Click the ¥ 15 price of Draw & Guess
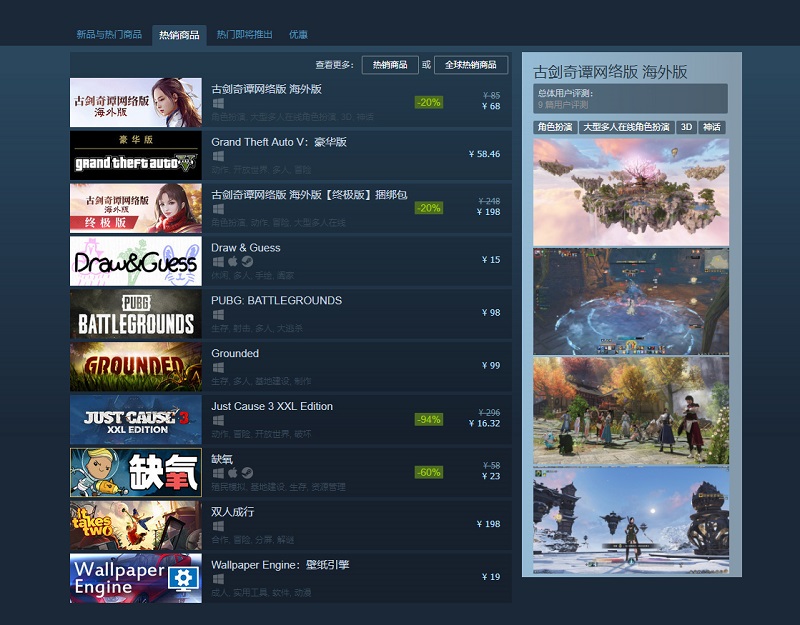The height and width of the screenshot is (625, 800). [491, 260]
